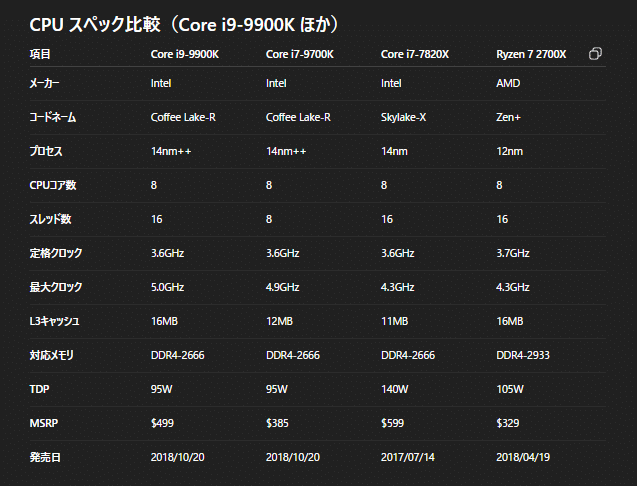Select the '140W' TDP cell
Viewport: 637px width, 486px height.
(394, 389)
